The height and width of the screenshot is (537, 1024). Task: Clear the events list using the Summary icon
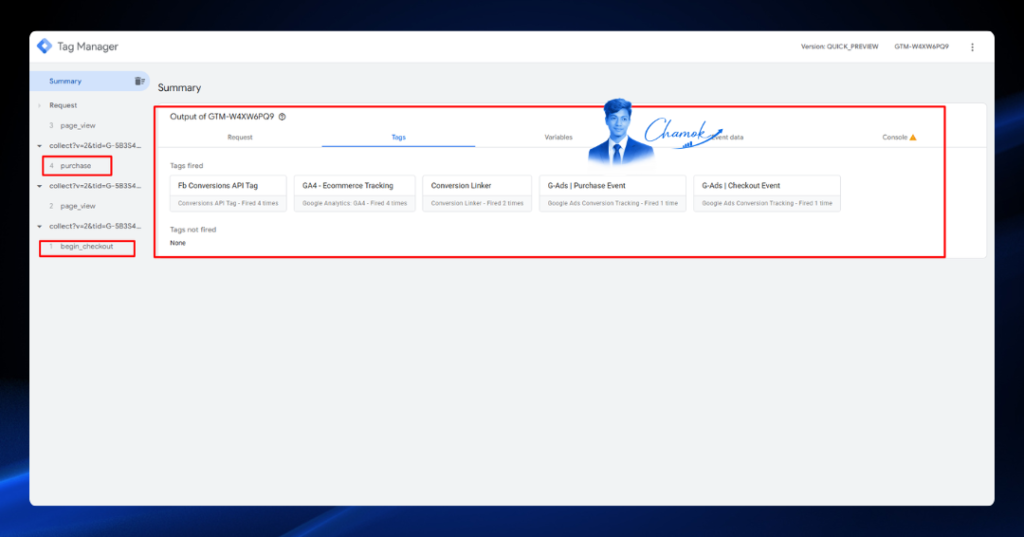click(139, 81)
